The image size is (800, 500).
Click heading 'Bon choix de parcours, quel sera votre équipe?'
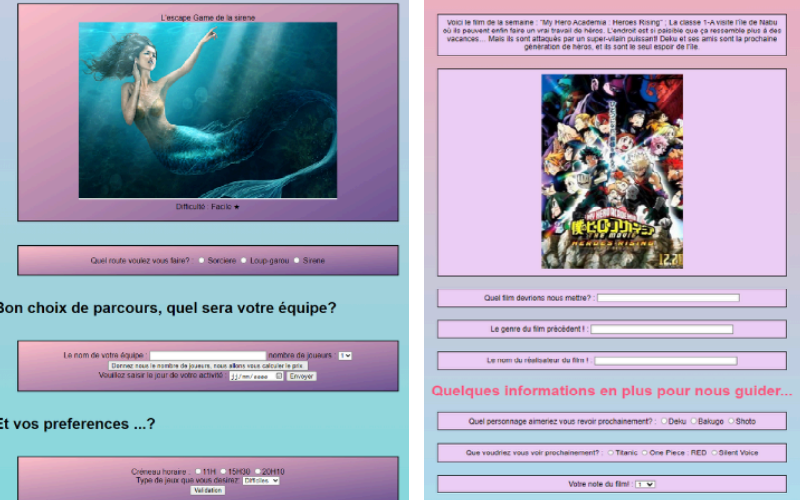[x=168, y=308]
